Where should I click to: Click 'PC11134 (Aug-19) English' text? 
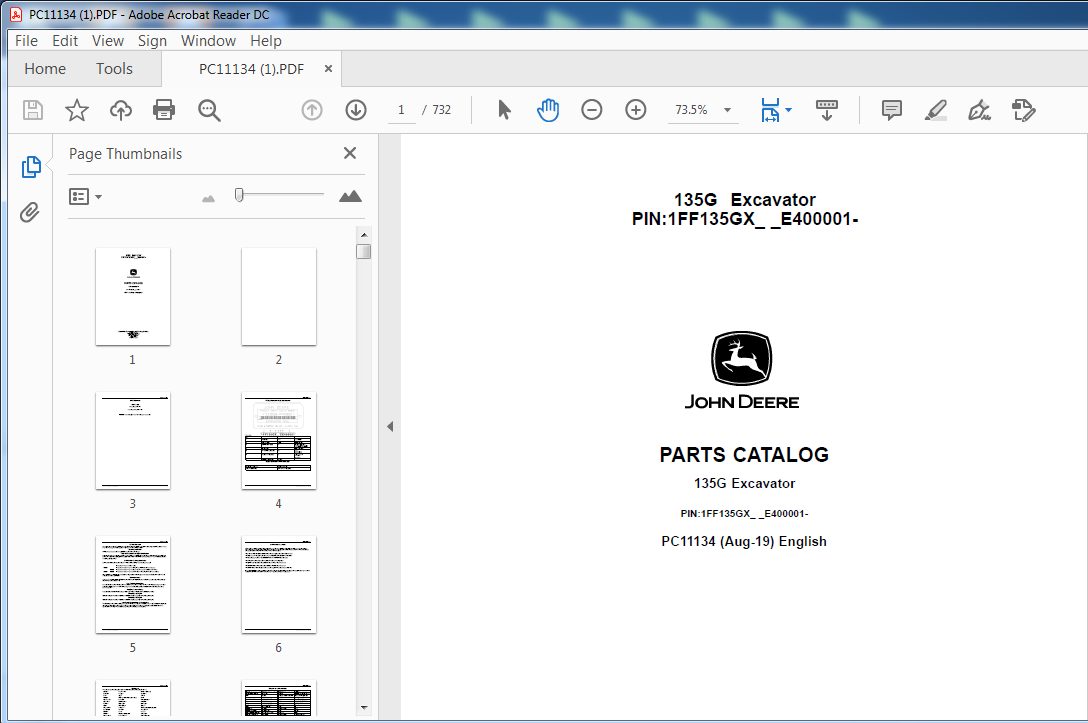tap(744, 541)
